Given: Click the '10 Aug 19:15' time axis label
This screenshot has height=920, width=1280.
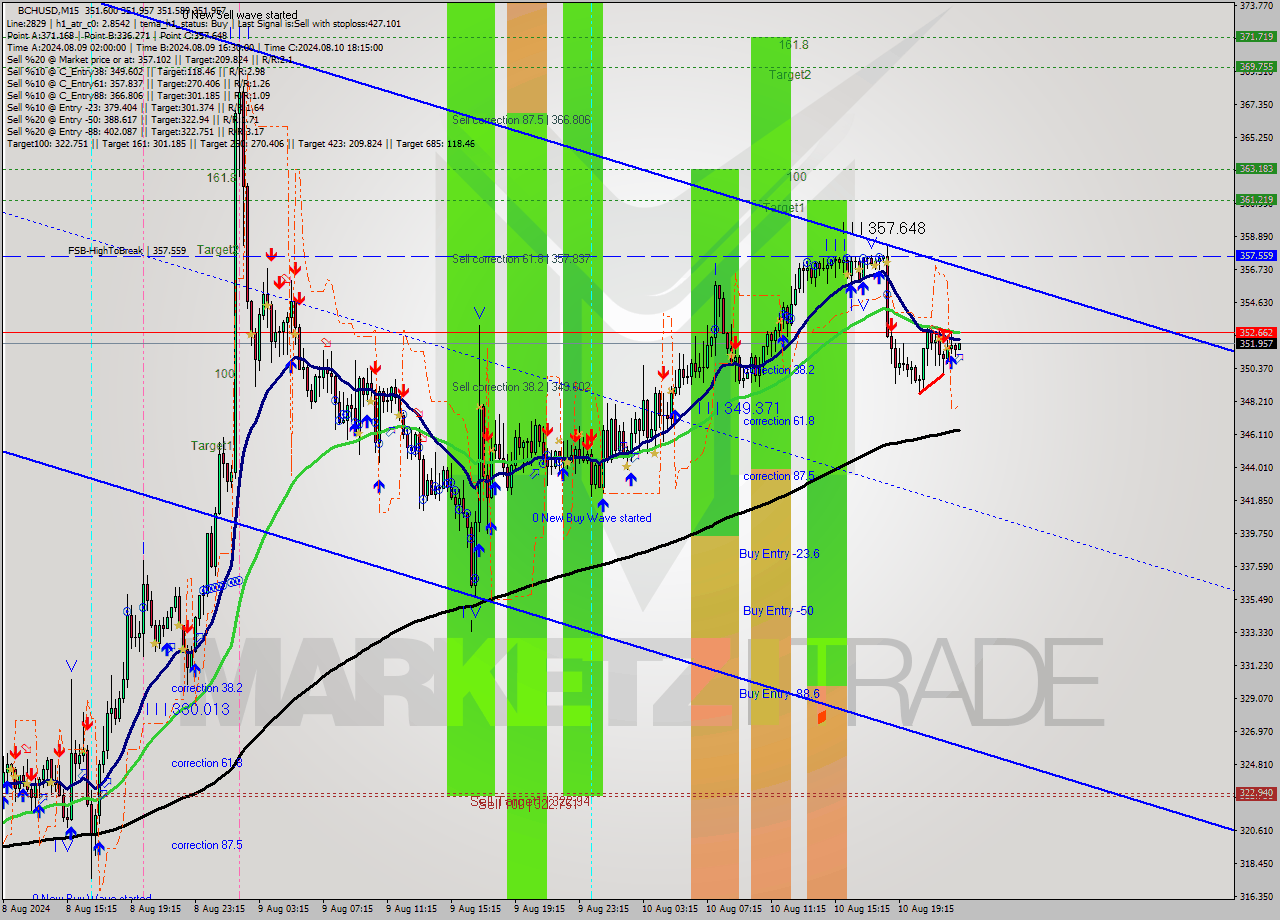Looking at the screenshot, I should [926, 910].
